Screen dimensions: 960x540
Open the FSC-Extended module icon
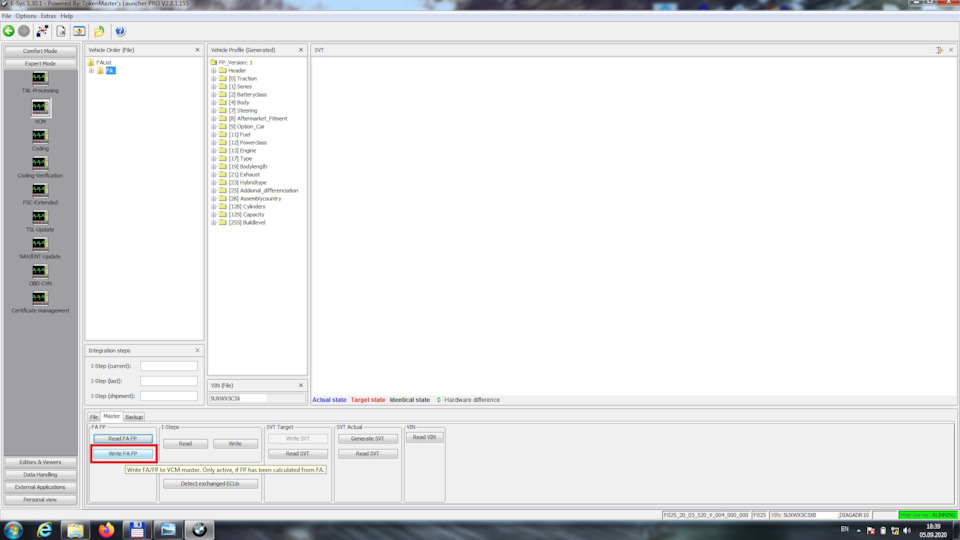[40, 190]
